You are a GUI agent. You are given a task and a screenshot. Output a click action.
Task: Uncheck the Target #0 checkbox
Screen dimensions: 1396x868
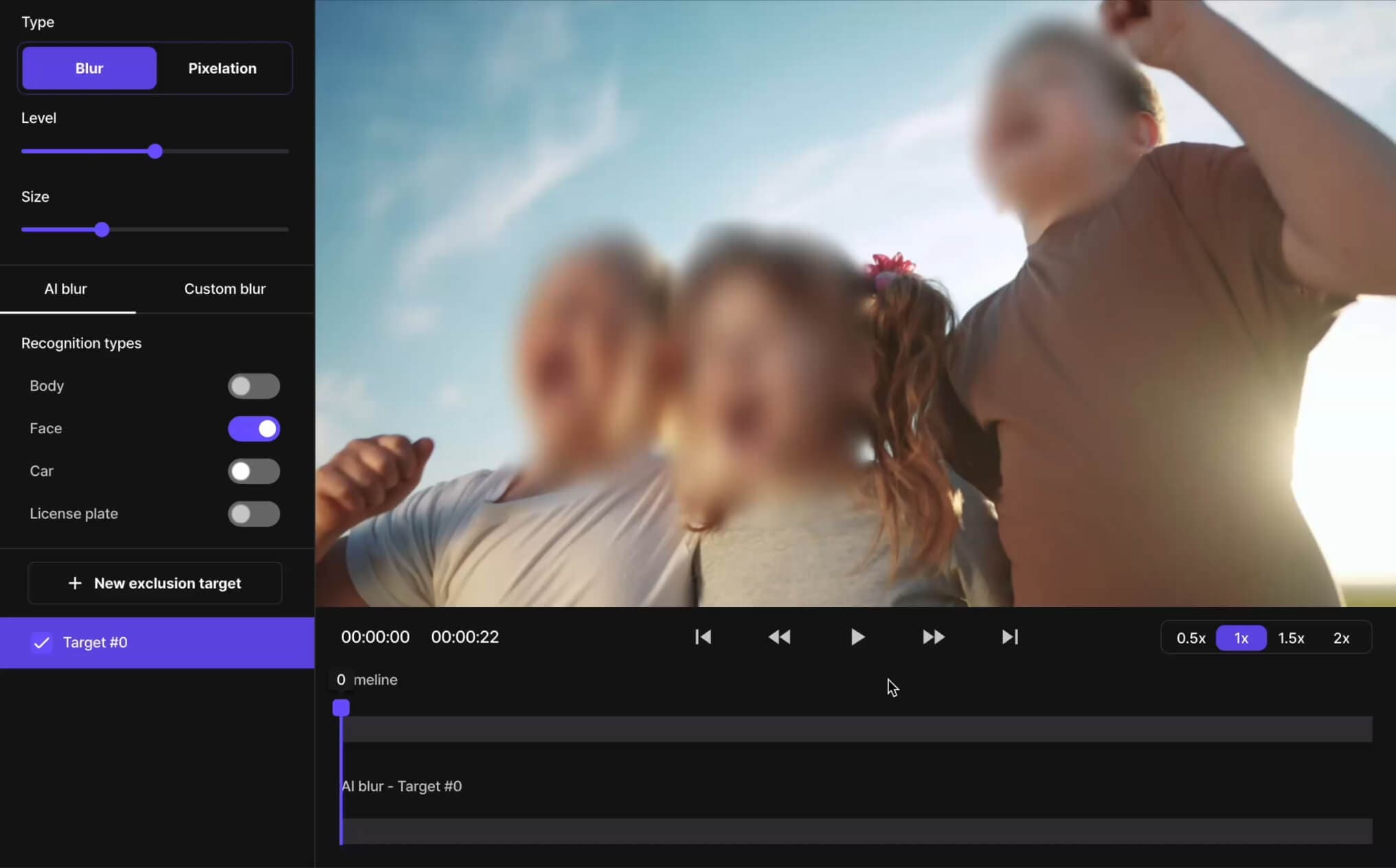[42, 643]
